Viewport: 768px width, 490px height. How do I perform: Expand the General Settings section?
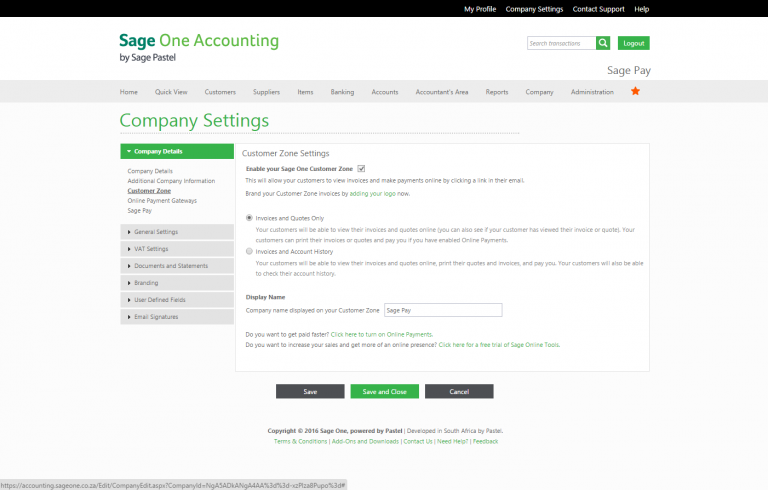(177, 232)
